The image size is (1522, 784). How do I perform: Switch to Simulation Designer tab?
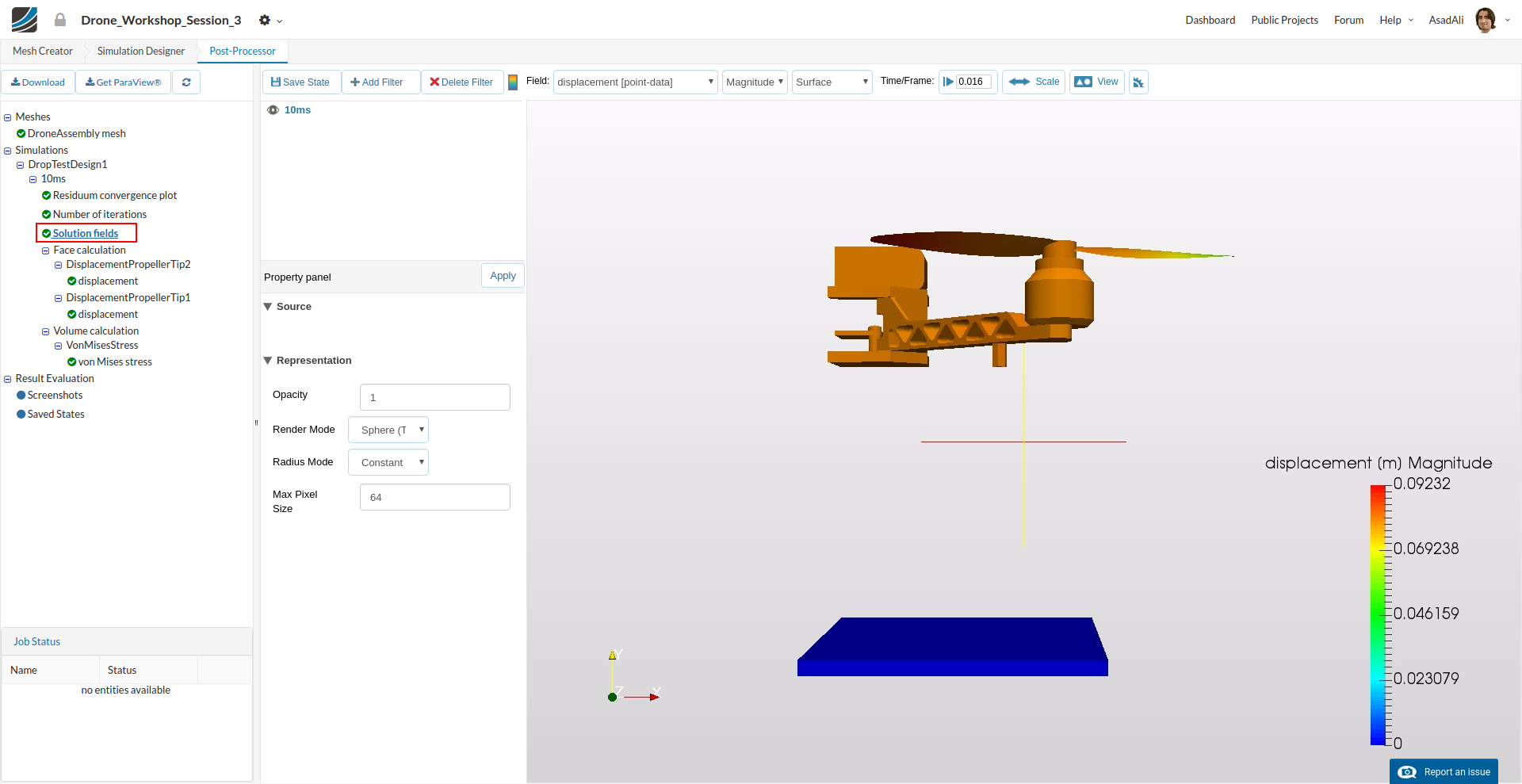140,52
